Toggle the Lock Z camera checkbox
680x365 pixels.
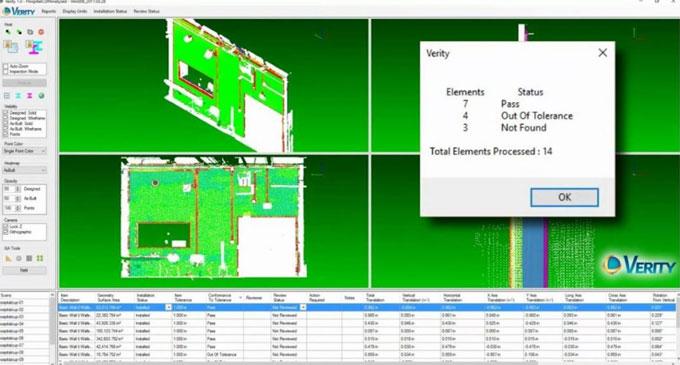pos(6,227)
